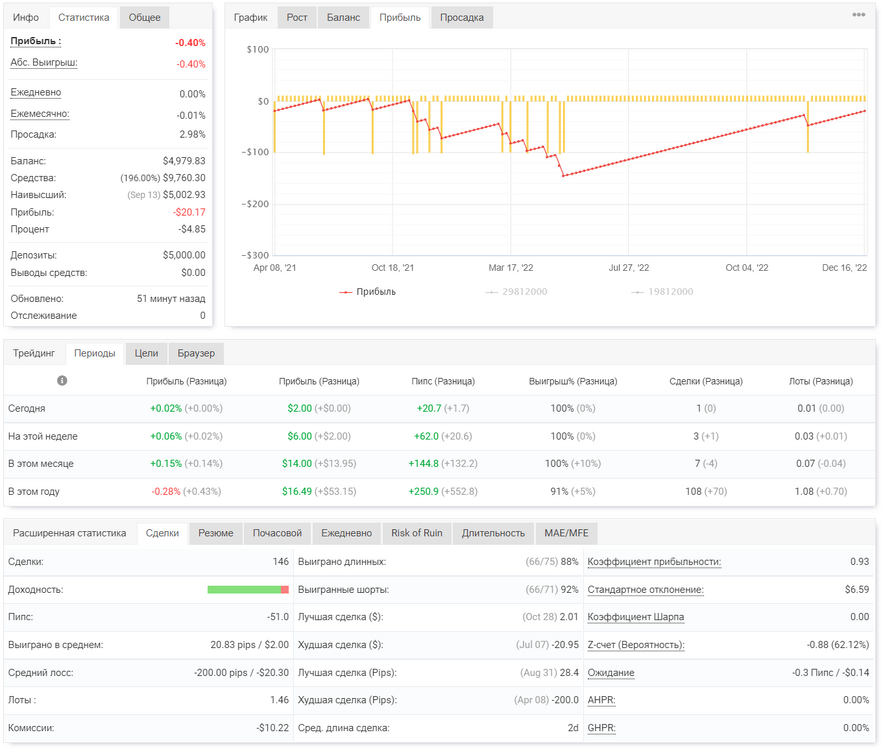This screenshot has width=883, height=750.
Task: Open the Браузер tab
Action: [x=196, y=354]
